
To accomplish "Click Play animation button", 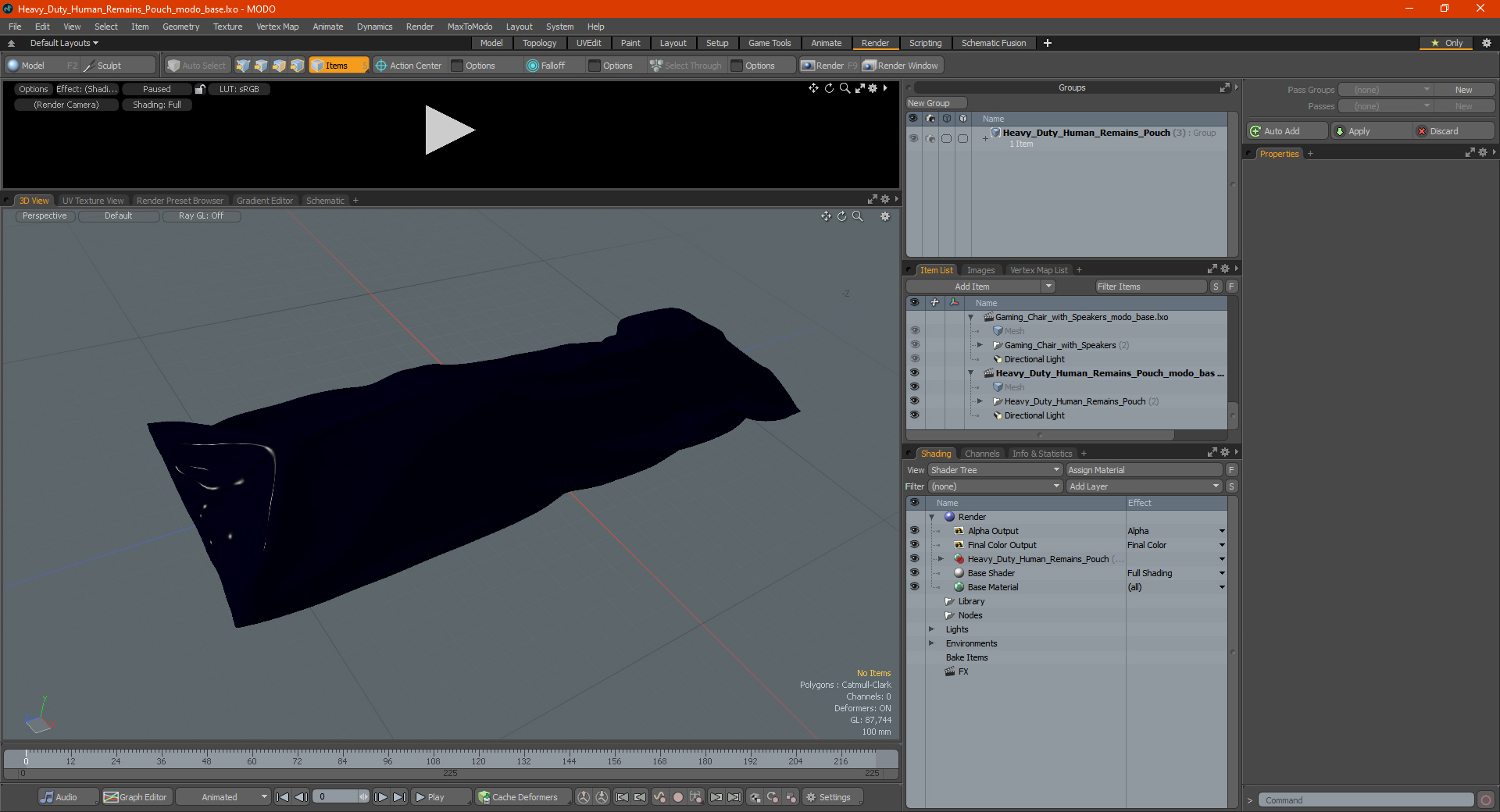I will [x=441, y=797].
